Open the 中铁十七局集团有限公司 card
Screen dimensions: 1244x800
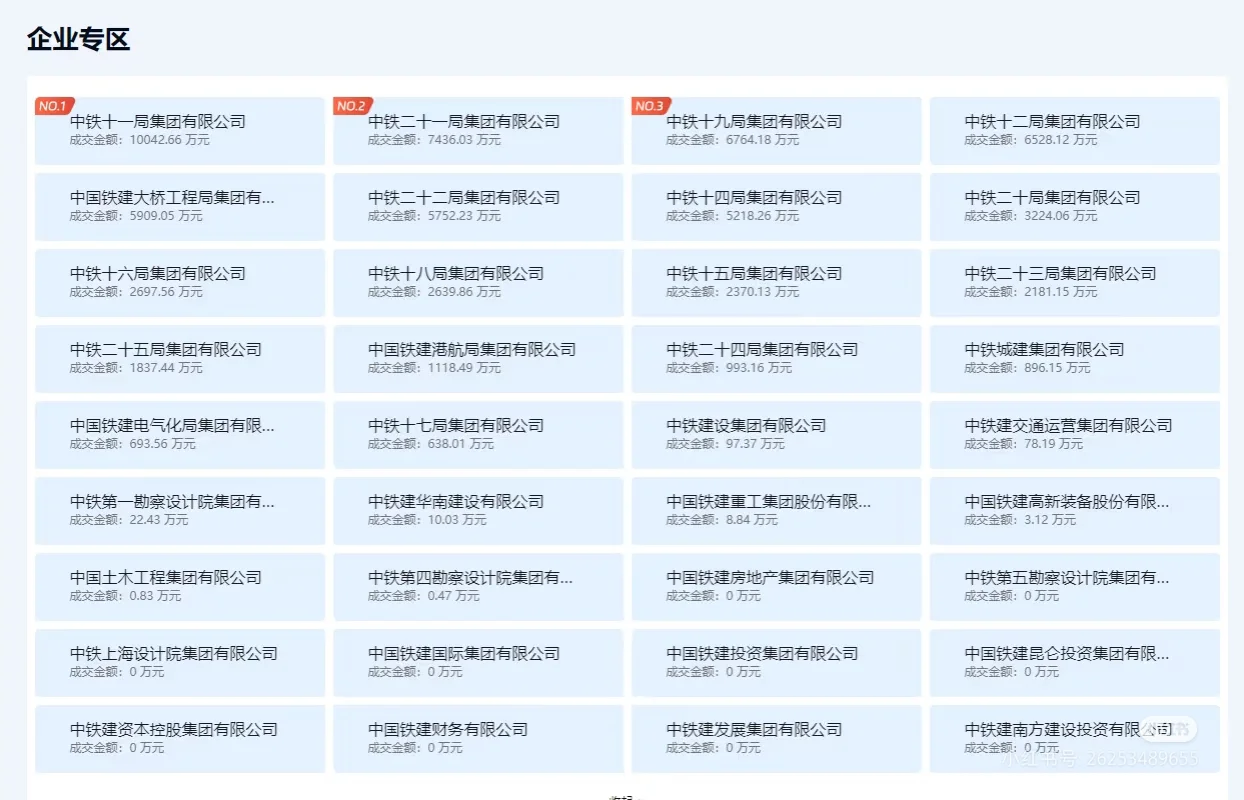[478, 435]
